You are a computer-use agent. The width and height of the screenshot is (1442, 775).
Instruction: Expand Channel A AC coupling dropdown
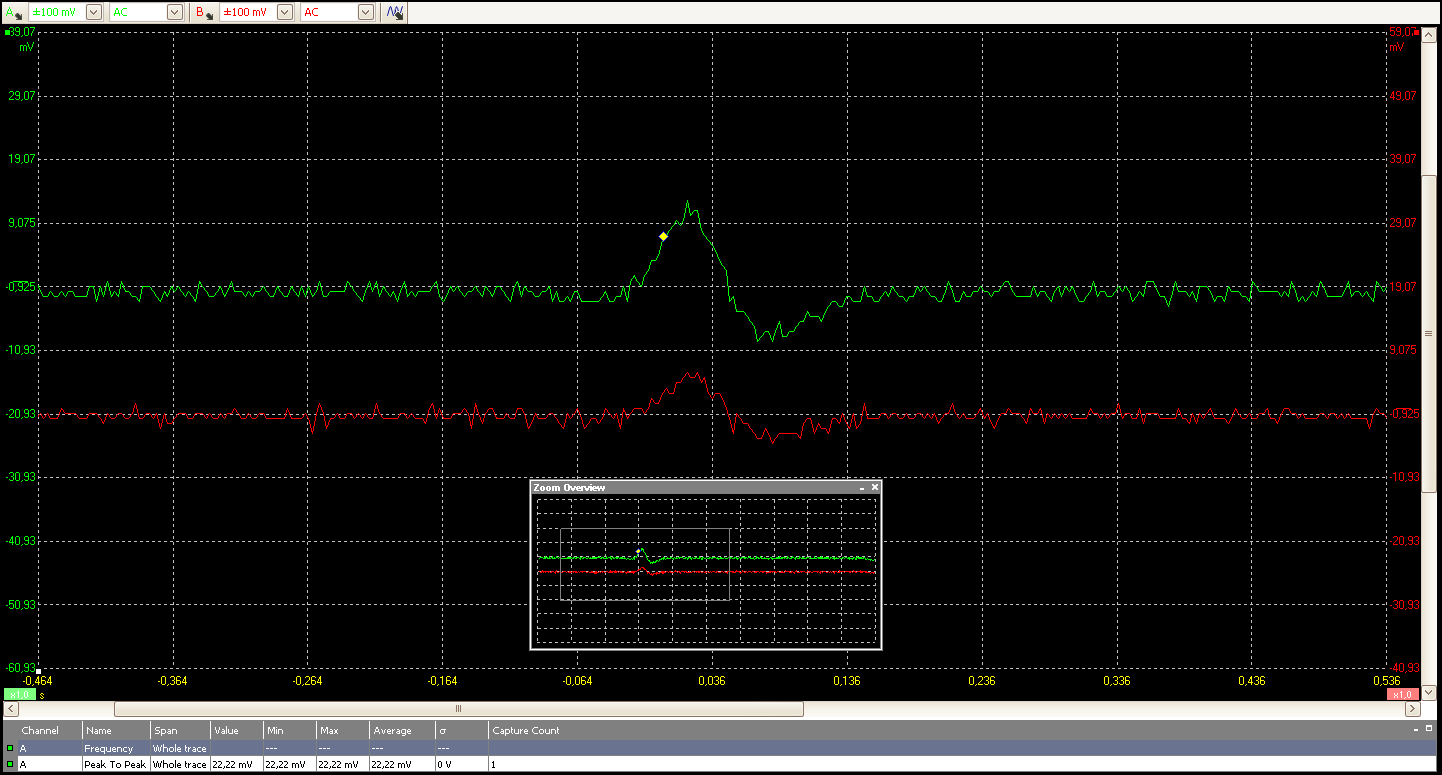point(174,12)
